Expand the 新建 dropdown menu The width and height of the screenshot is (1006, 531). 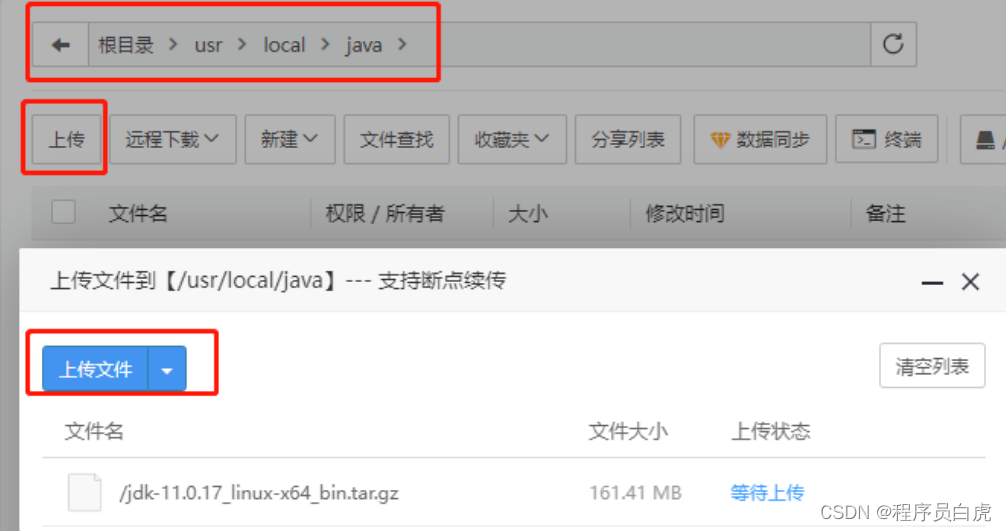[x=290, y=139]
